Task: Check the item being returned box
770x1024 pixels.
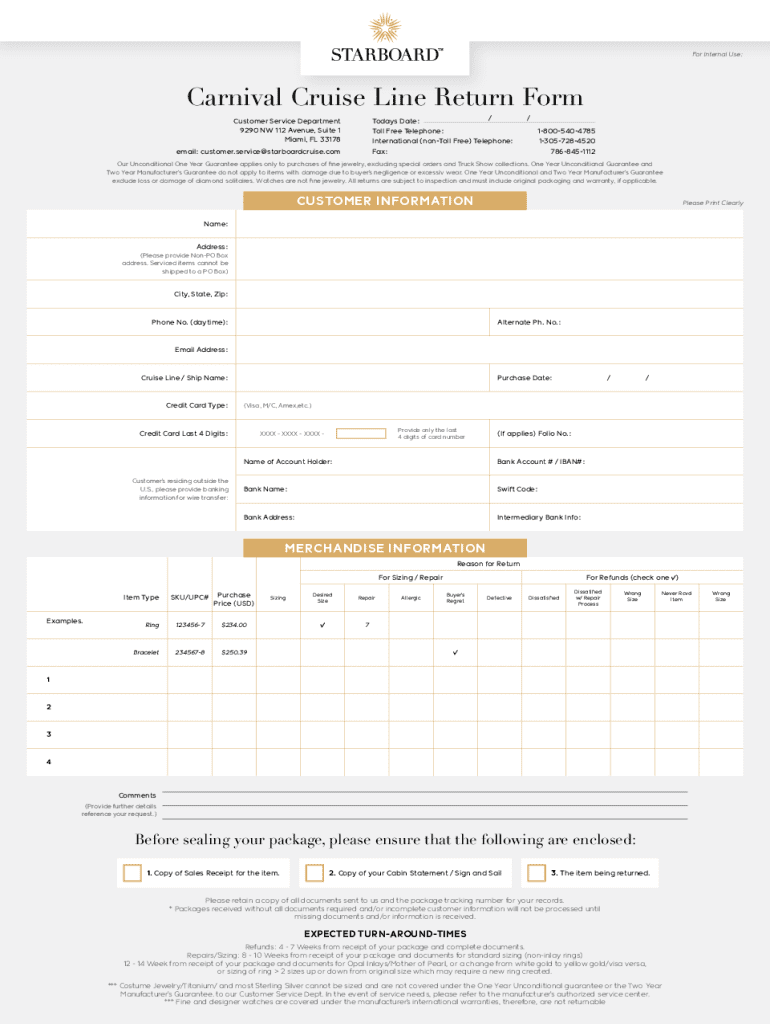Action: [536, 873]
